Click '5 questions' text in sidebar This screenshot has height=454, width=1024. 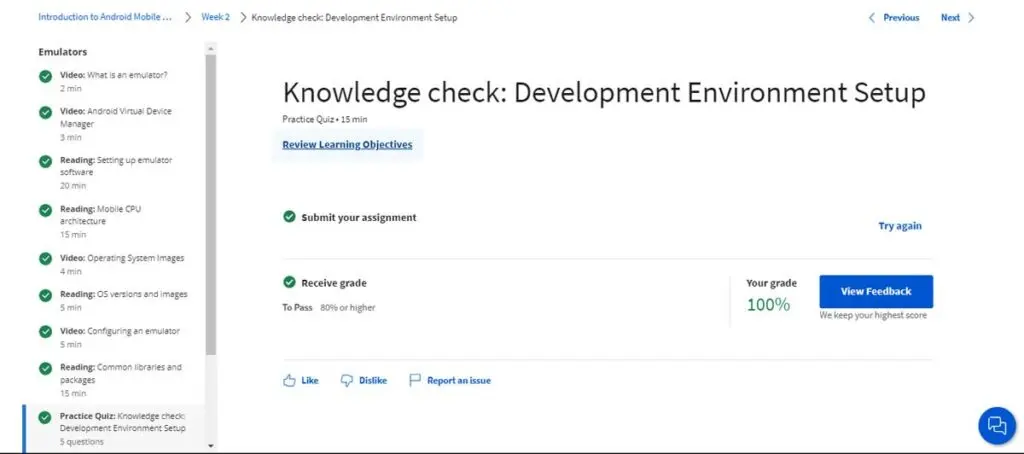(x=81, y=442)
